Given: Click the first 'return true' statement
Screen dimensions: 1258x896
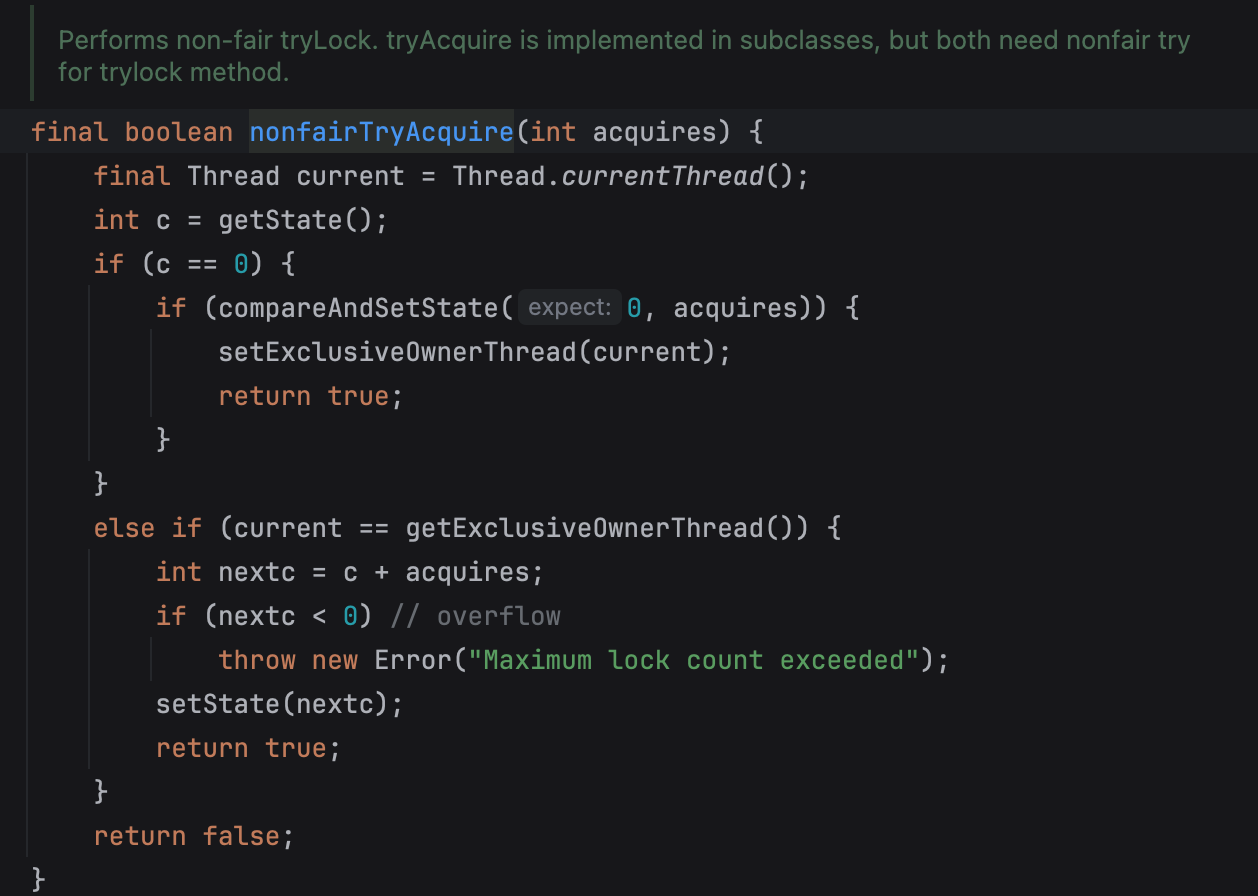Looking at the screenshot, I should pos(310,396).
